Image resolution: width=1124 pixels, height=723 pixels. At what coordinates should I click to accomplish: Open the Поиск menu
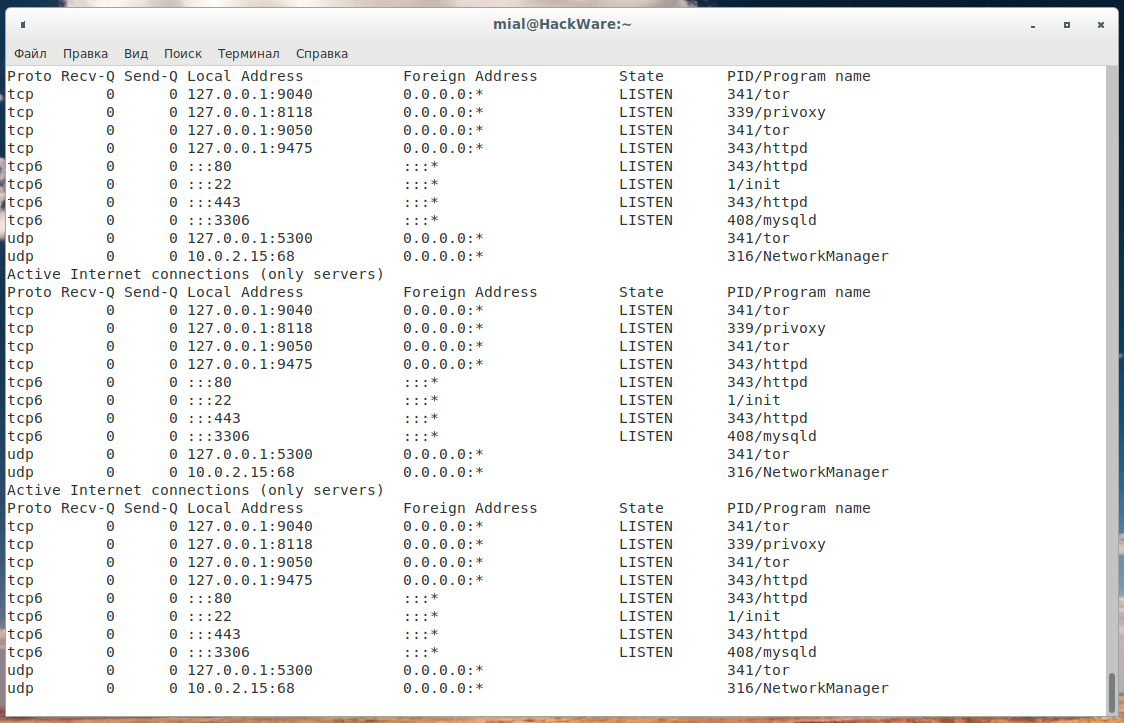click(x=183, y=53)
